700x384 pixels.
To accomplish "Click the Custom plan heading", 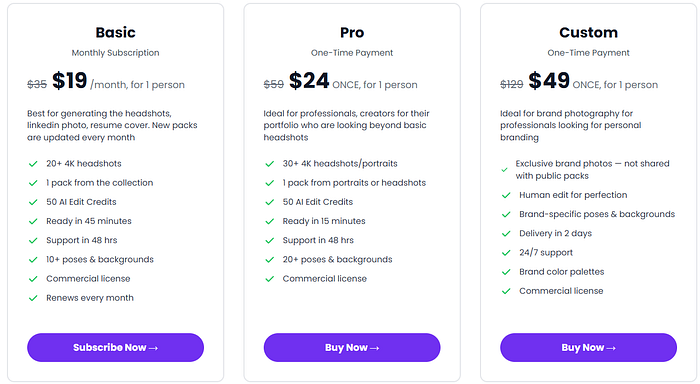I will (588, 33).
